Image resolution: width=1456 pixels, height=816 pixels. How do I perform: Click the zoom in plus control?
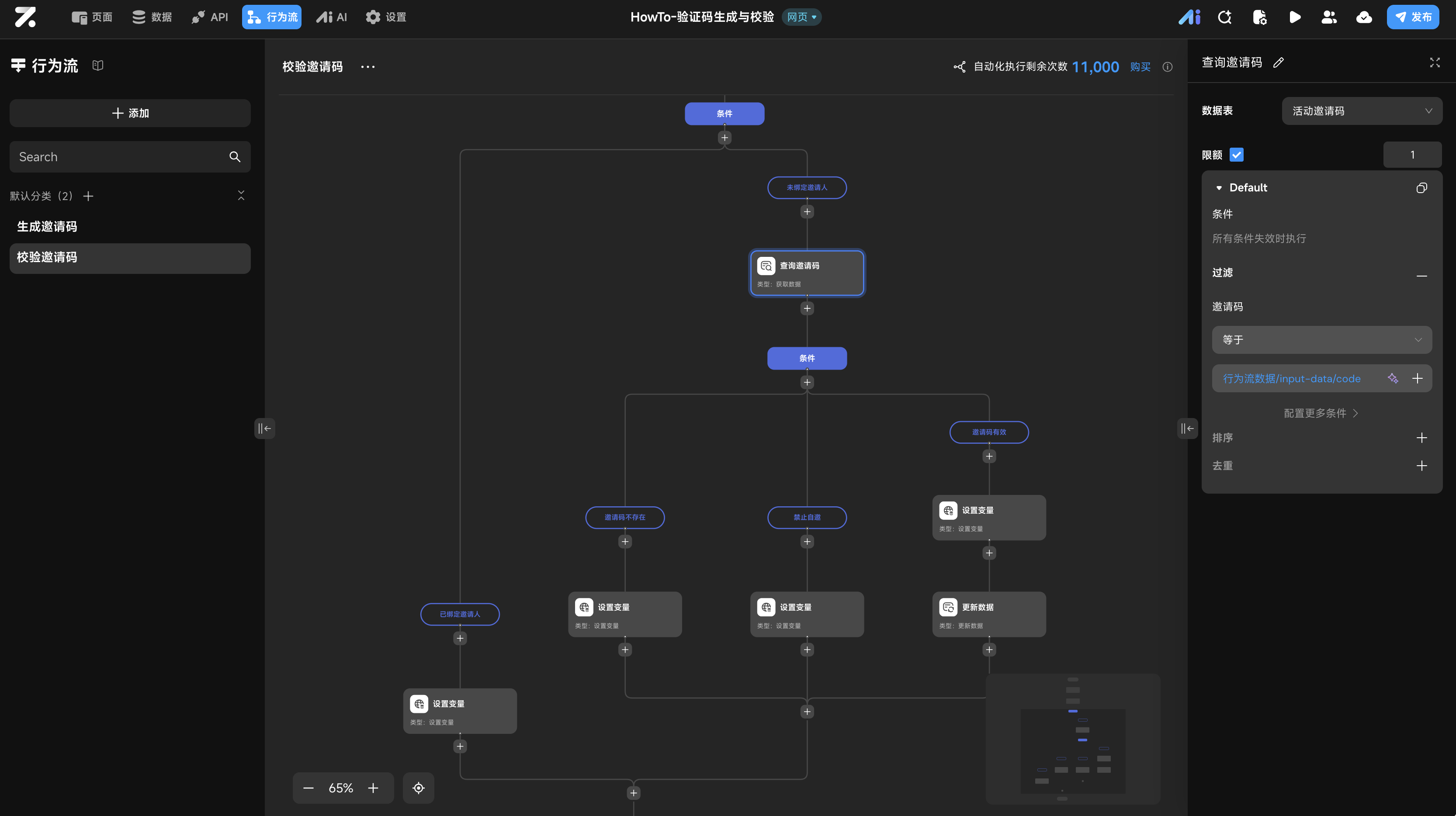[x=373, y=788]
